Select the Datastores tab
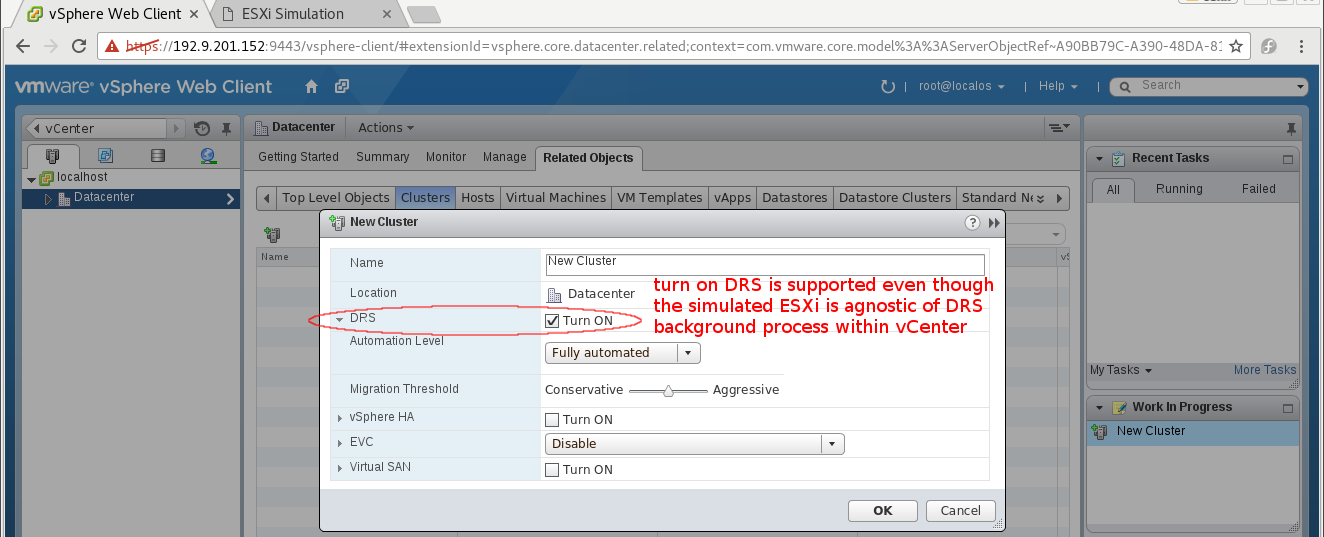The width and height of the screenshot is (1324, 537). [795, 198]
